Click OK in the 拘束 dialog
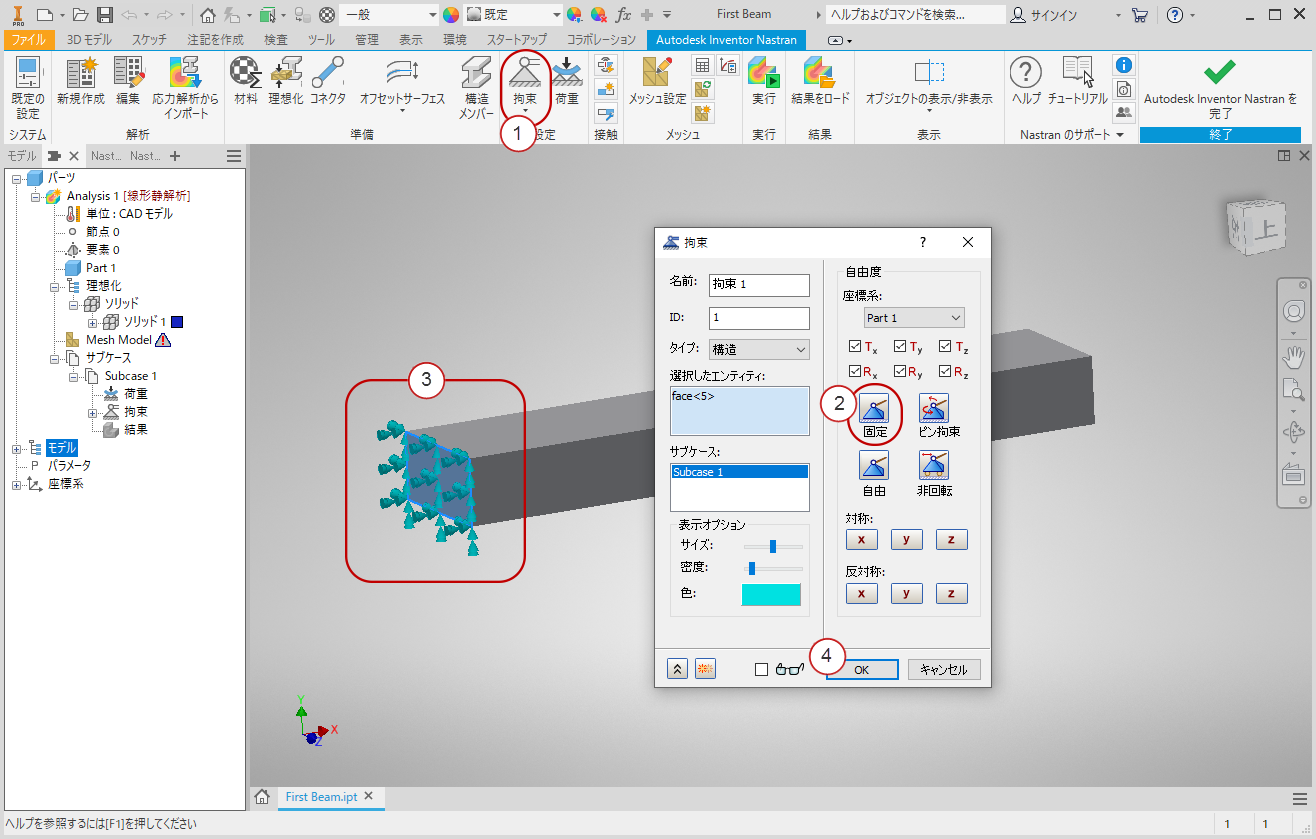1316x839 pixels. (862, 670)
